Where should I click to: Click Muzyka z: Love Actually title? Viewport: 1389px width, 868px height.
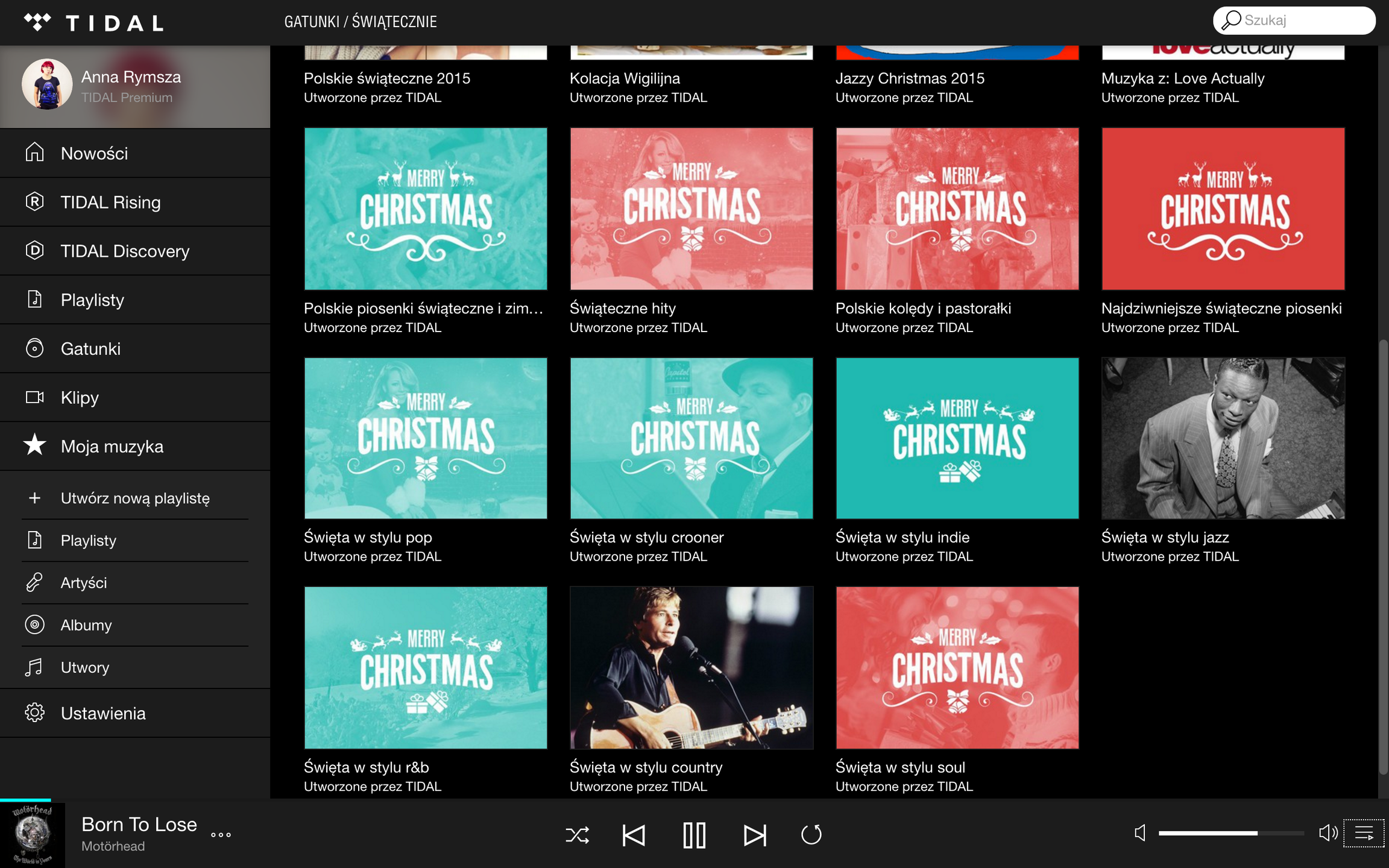[1183, 78]
